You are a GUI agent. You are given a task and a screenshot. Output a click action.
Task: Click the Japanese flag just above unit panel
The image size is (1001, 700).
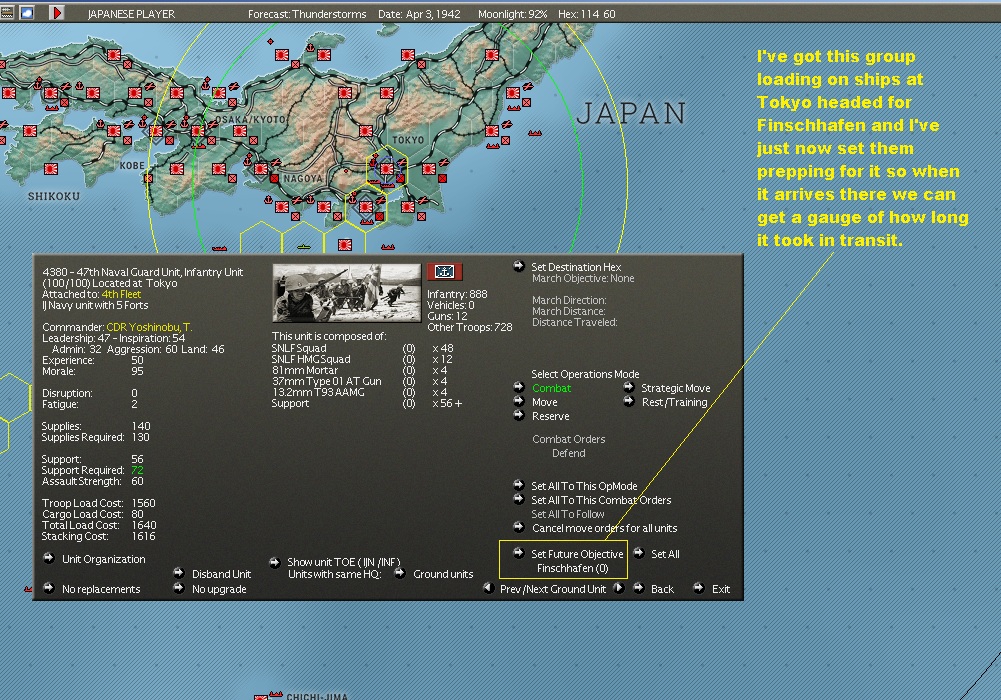(x=344, y=244)
